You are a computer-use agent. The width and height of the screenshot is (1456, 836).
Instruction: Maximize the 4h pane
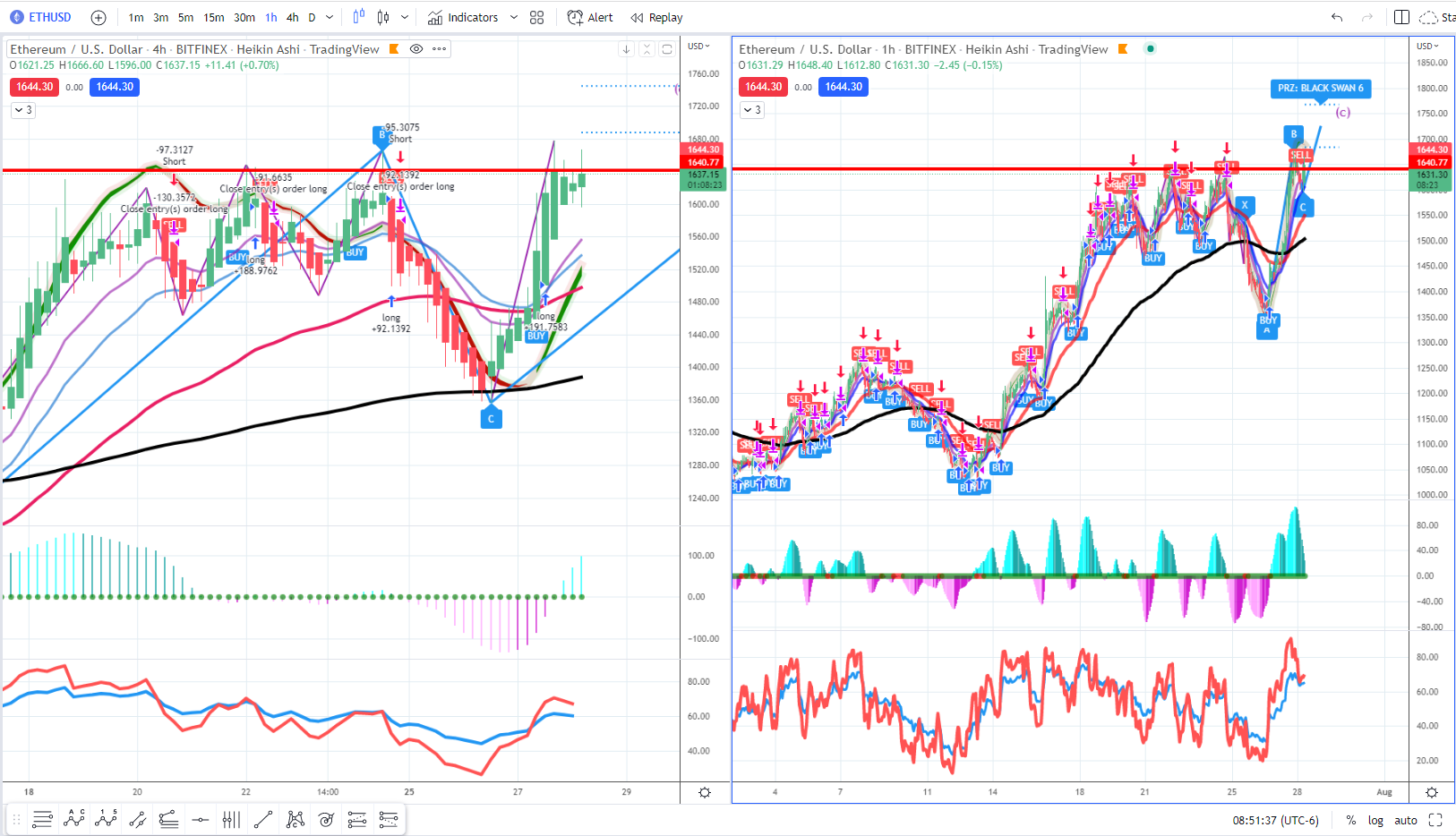(667, 49)
